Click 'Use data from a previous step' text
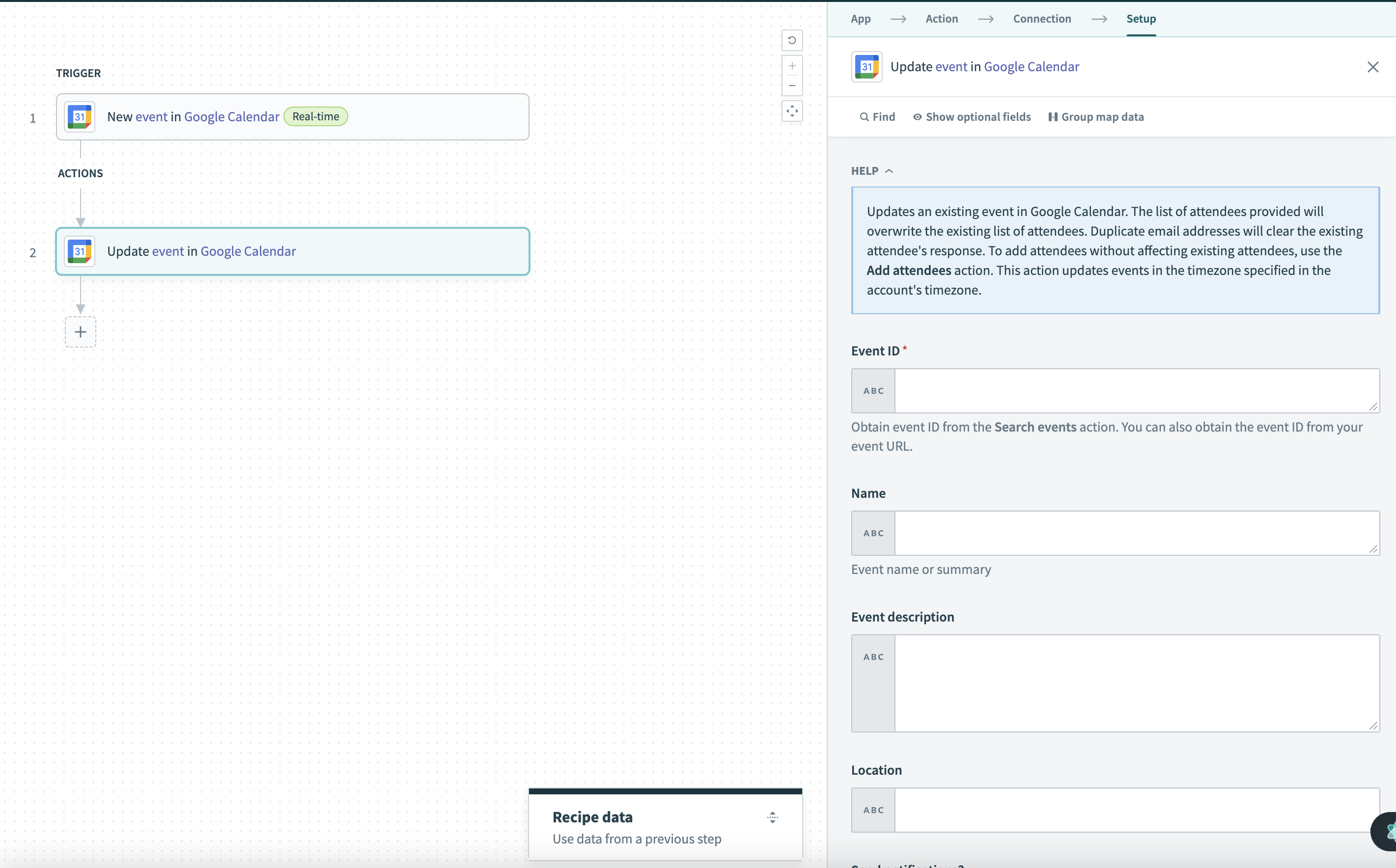 point(636,839)
